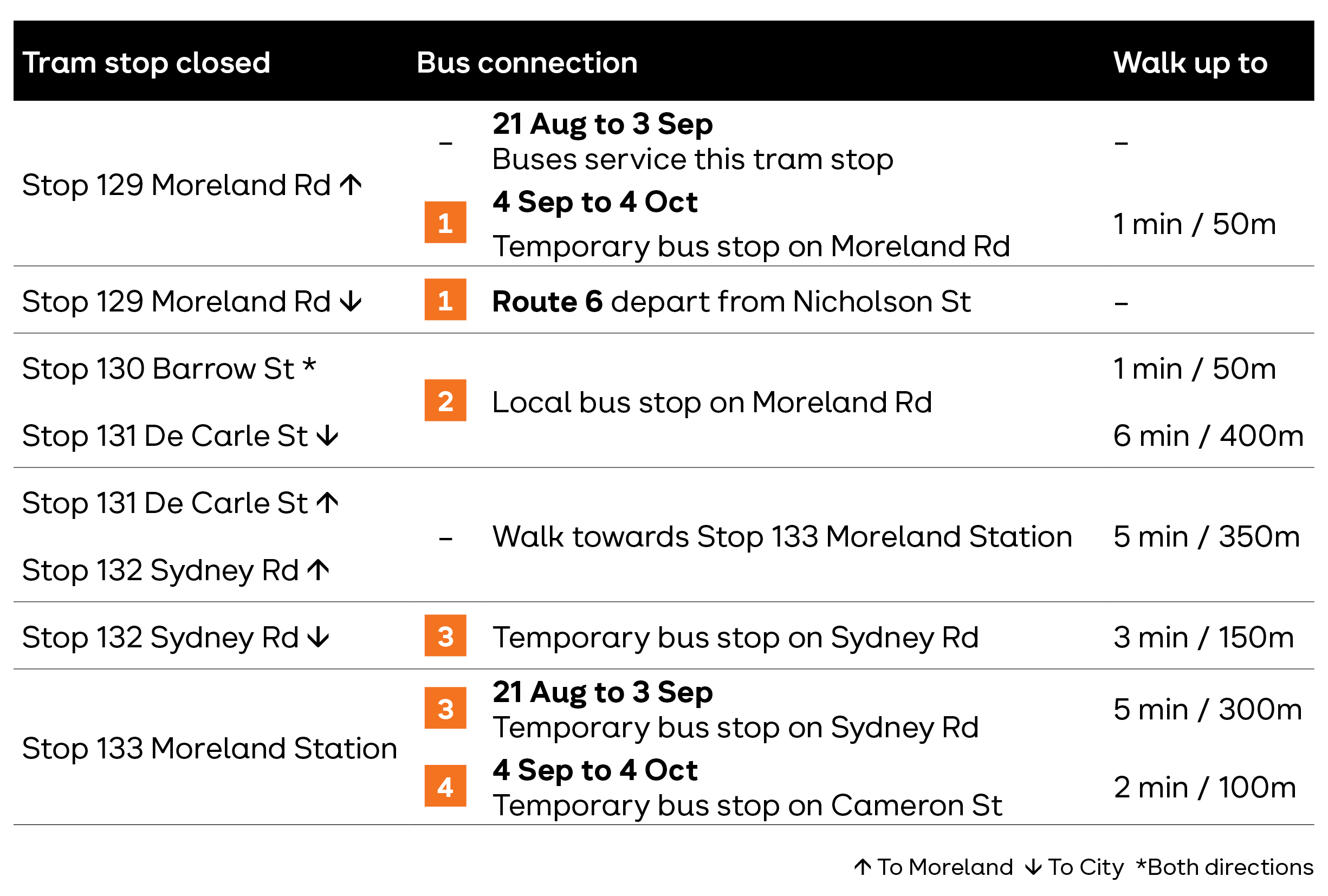The height and width of the screenshot is (896, 1328).
Task: Click orange badge 4 for Cameron St stop
Action: click(445, 785)
